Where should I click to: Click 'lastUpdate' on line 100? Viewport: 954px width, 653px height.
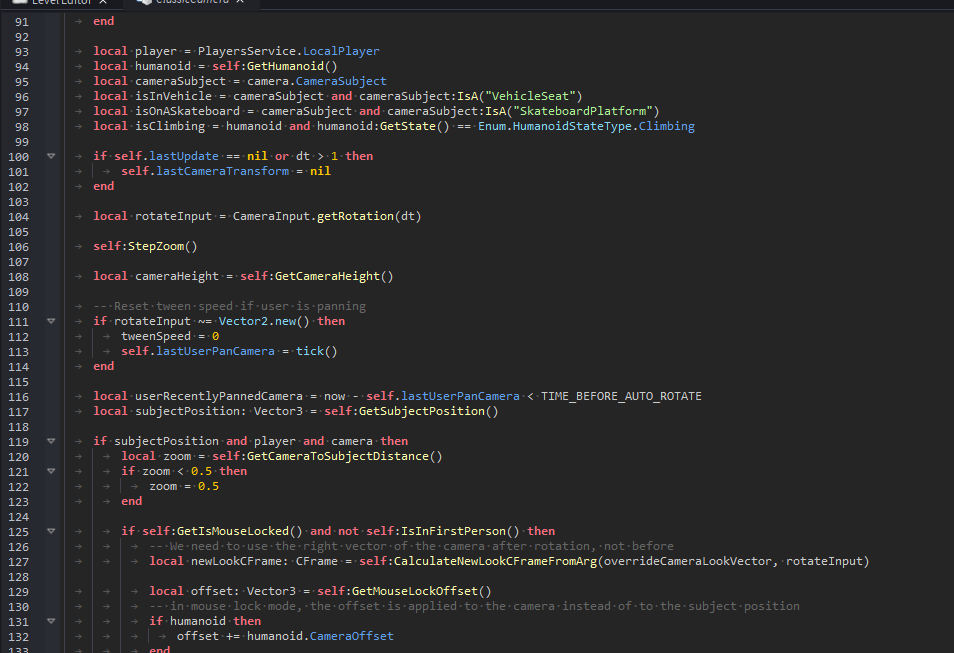(184, 156)
